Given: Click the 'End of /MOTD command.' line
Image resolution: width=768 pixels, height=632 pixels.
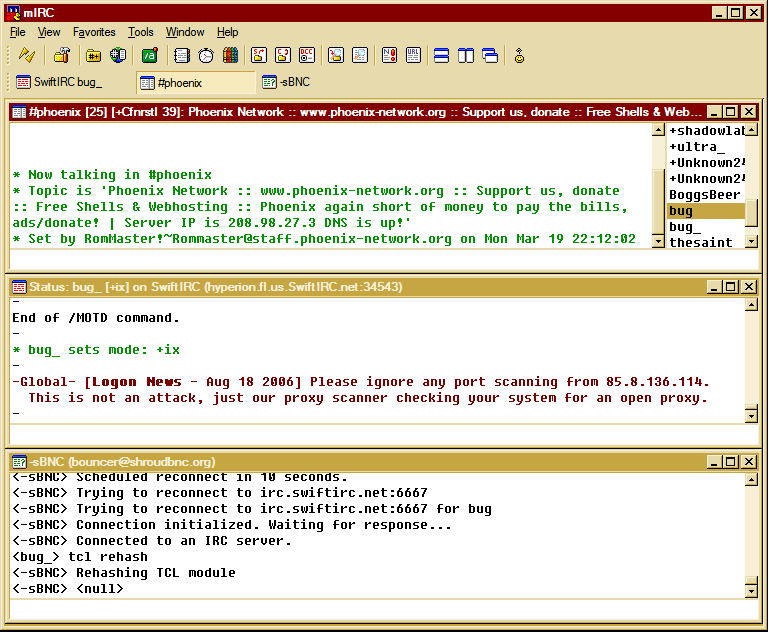Looking at the screenshot, I should coord(96,318).
